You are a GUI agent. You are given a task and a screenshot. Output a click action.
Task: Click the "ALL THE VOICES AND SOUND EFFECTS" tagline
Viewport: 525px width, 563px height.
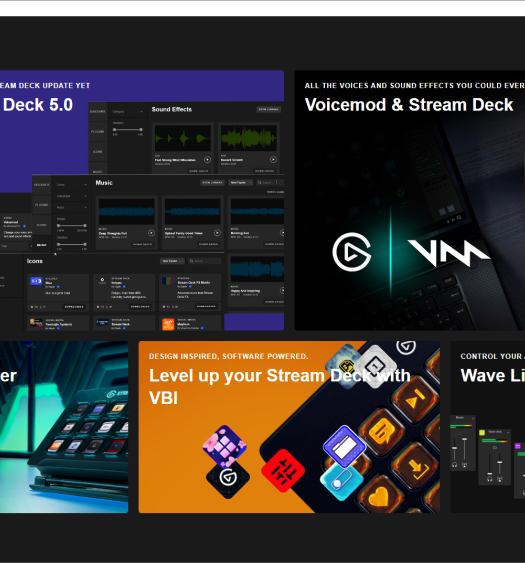click(415, 85)
